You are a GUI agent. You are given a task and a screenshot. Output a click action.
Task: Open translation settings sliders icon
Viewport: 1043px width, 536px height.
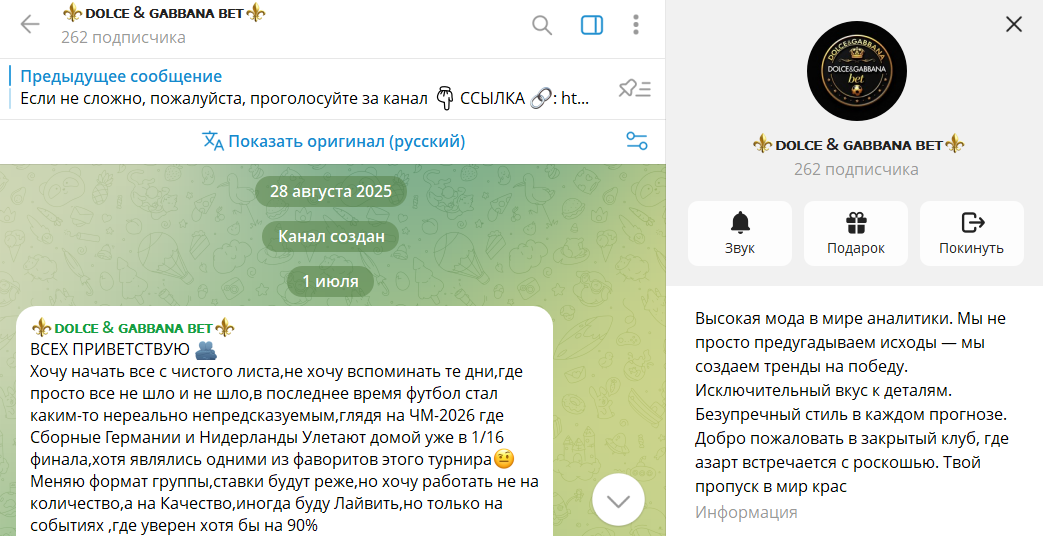click(x=637, y=141)
